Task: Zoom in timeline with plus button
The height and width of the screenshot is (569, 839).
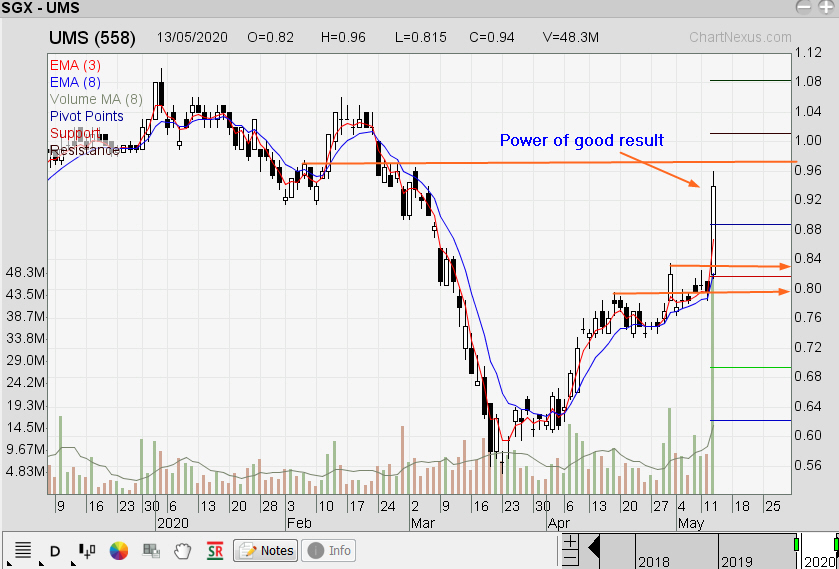Action: [570, 542]
